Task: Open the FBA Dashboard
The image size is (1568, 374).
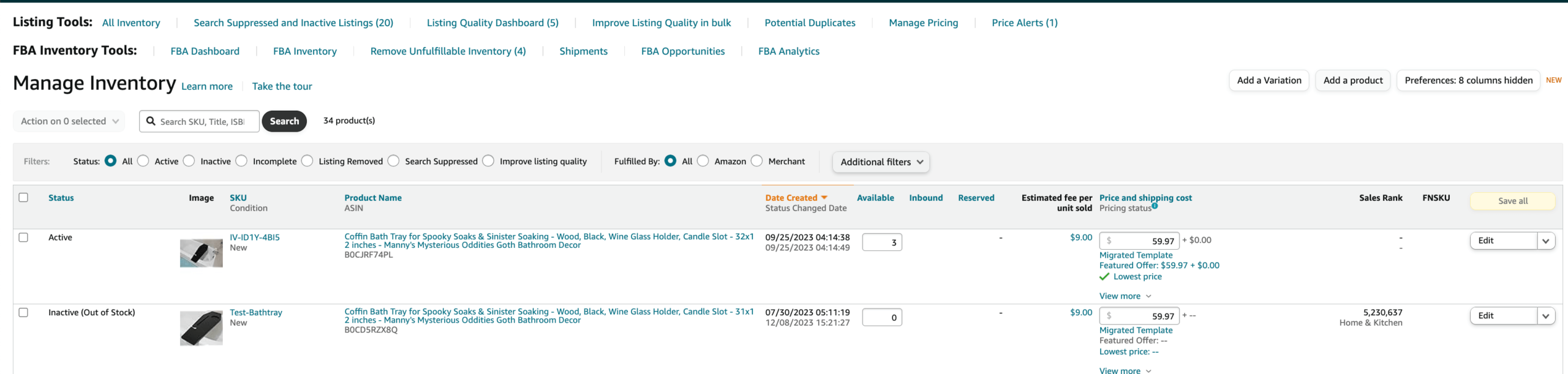Action: [205, 51]
